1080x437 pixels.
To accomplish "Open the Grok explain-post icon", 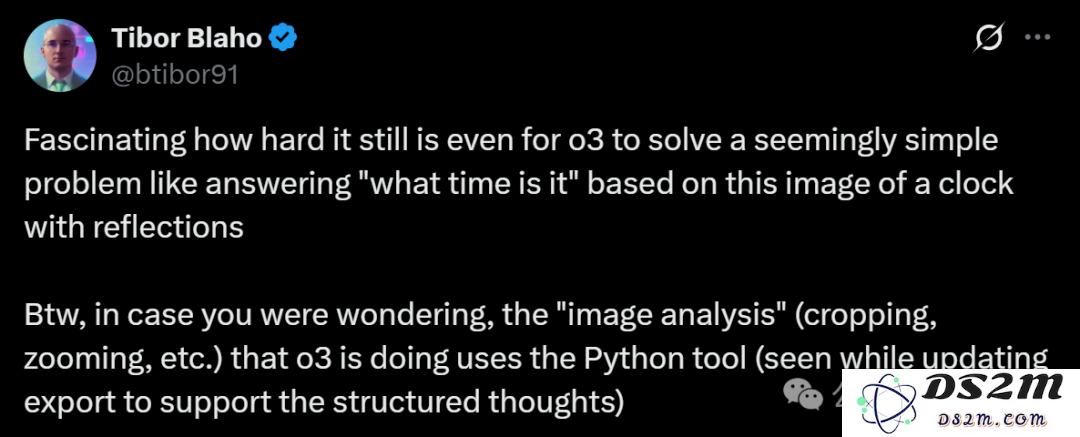I will click(x=988, y=37).
